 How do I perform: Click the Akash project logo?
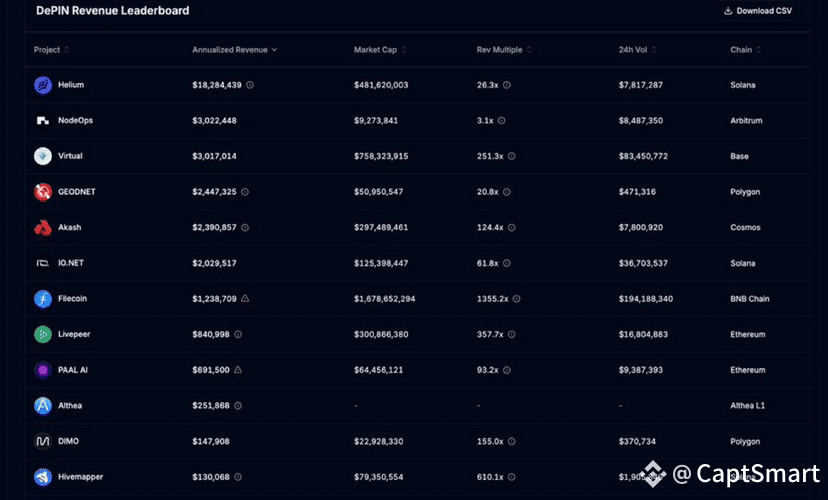pos(43,228)
